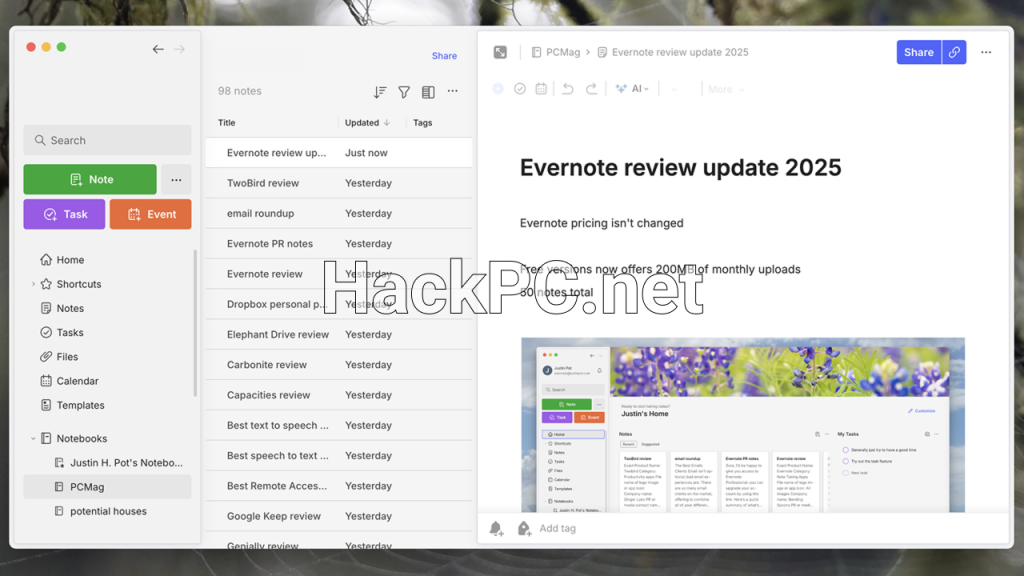This screenshot has height=576, width=1024.
Task: Collapse the Notebooks section
Action: point(33,438)
